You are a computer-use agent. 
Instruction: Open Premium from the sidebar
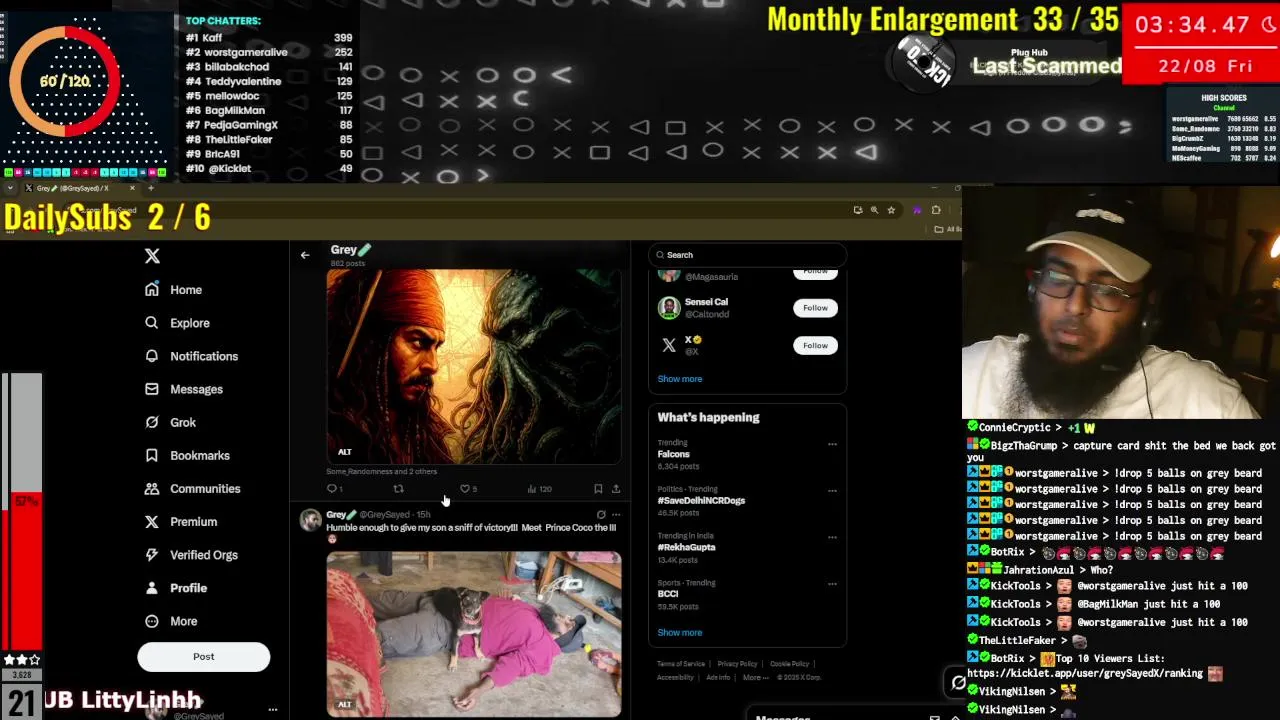point(180,521)
